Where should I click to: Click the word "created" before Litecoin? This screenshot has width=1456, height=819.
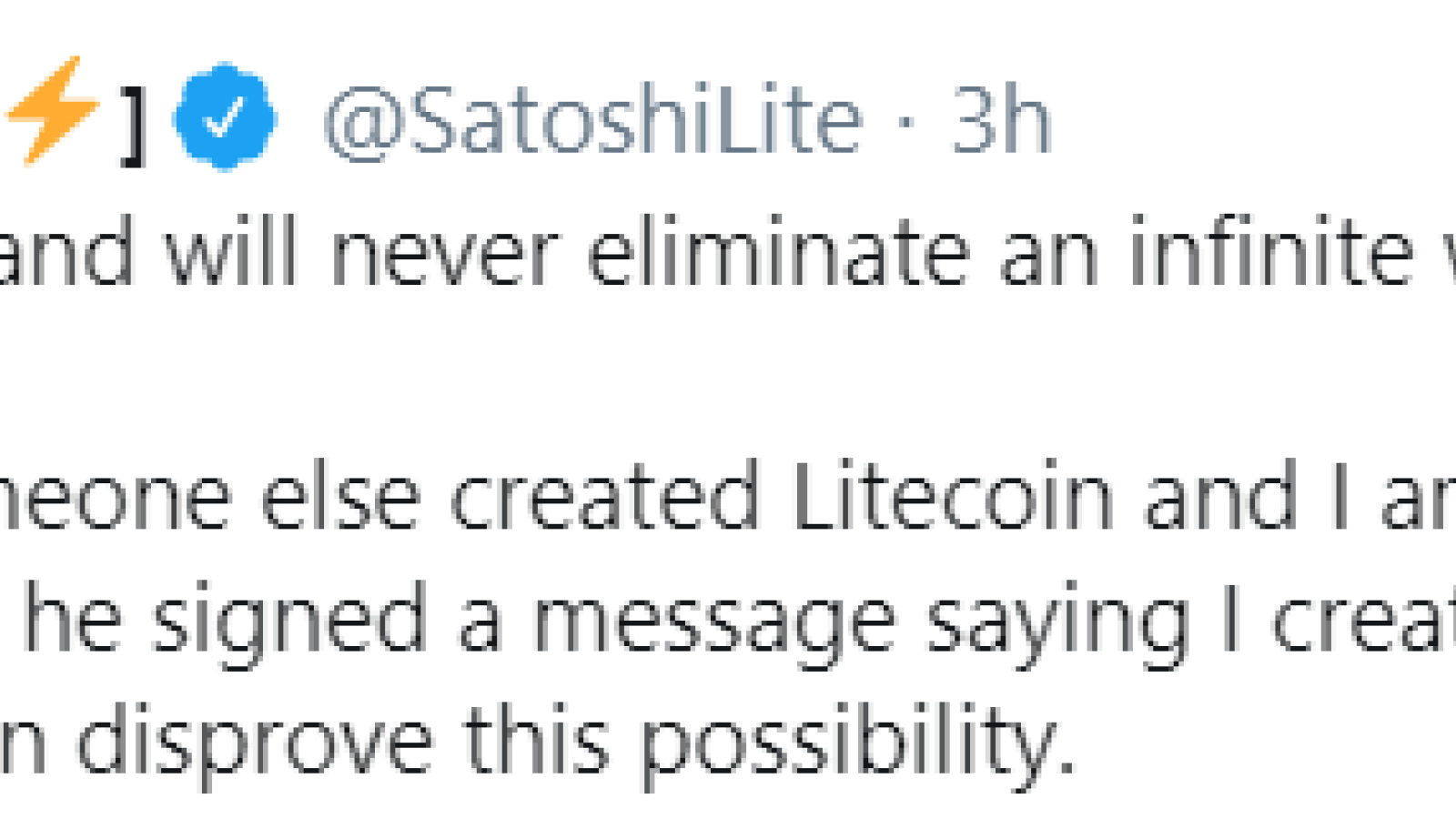(606, 496)
